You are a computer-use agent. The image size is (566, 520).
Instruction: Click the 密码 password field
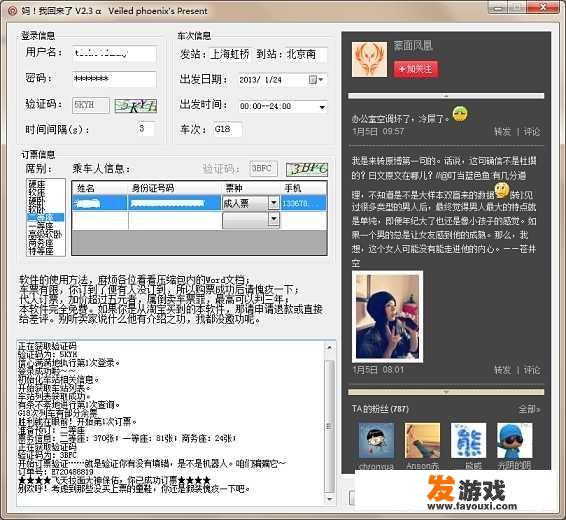(x=114, y=79)
